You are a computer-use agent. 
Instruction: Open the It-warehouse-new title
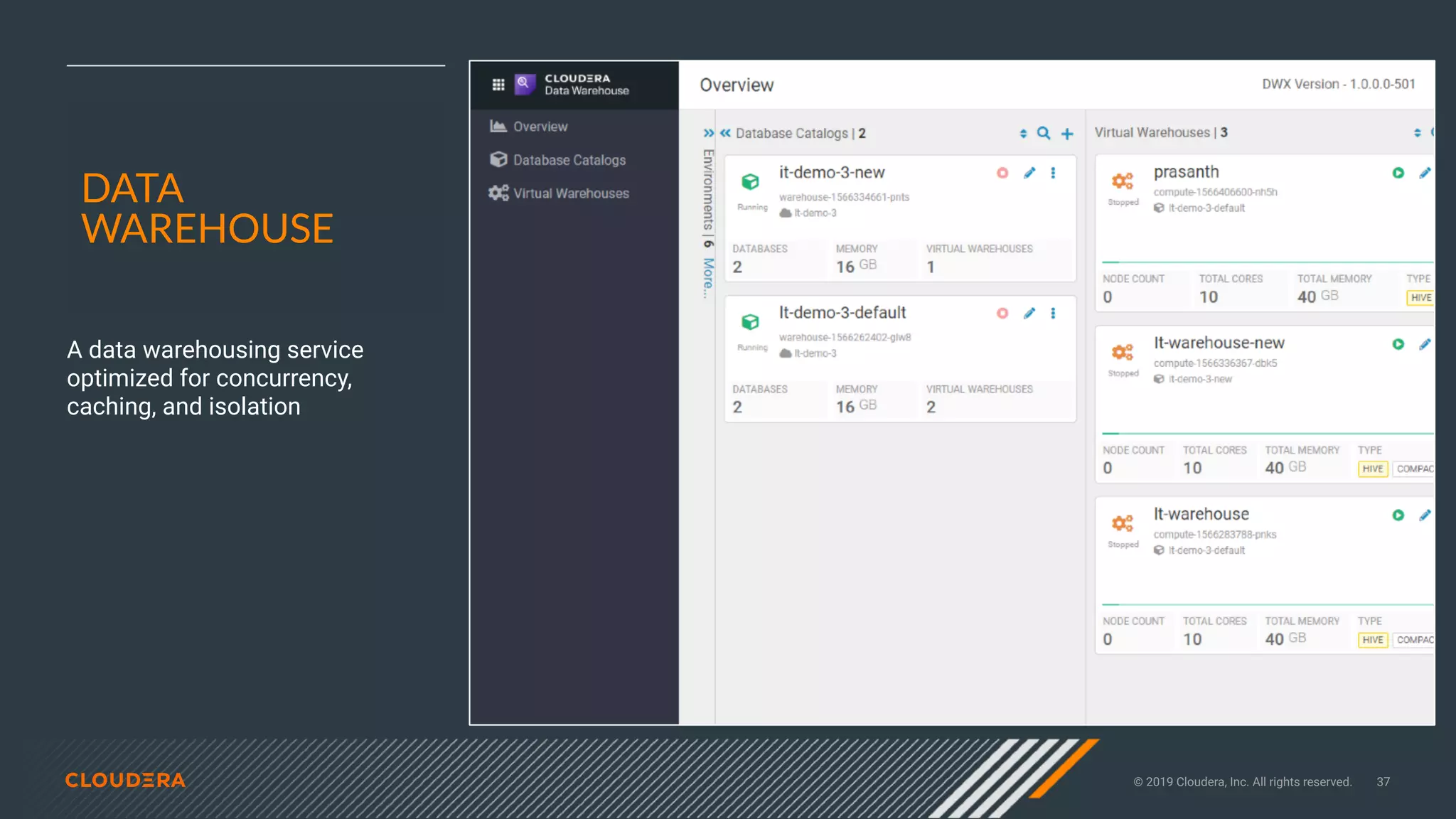(x=1219, y=343)
